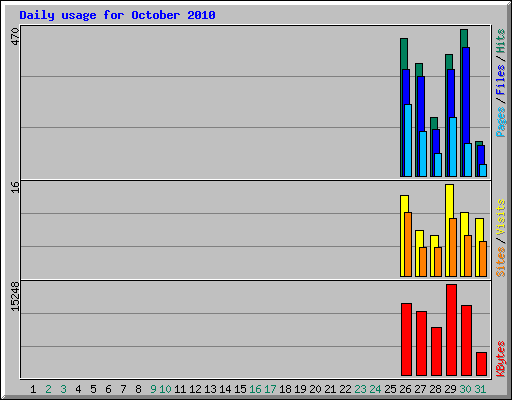
Task: Click the Hits legend label
Action: point(500,41)
